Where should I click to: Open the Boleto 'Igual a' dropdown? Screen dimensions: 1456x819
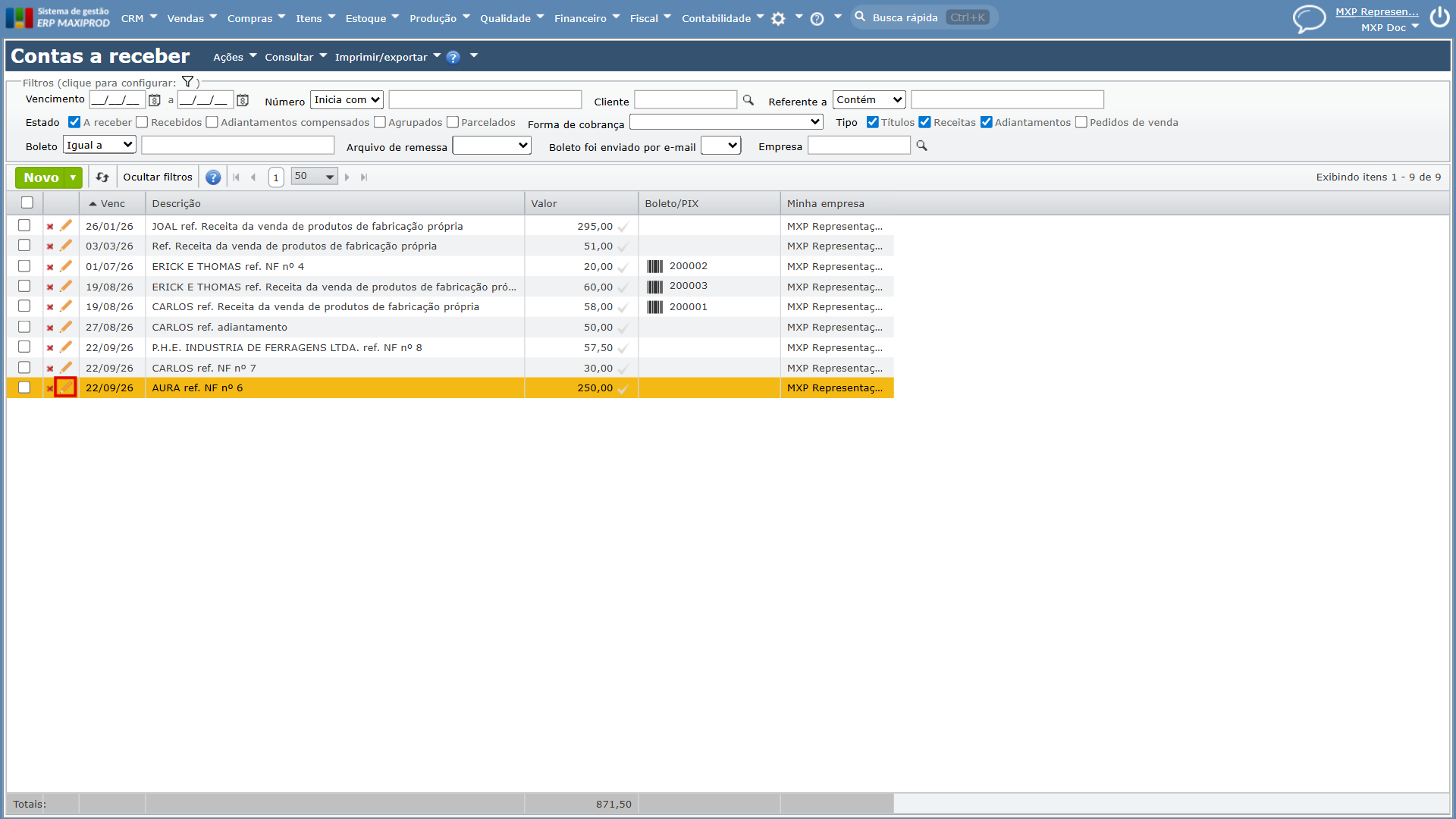pos(99,146)
